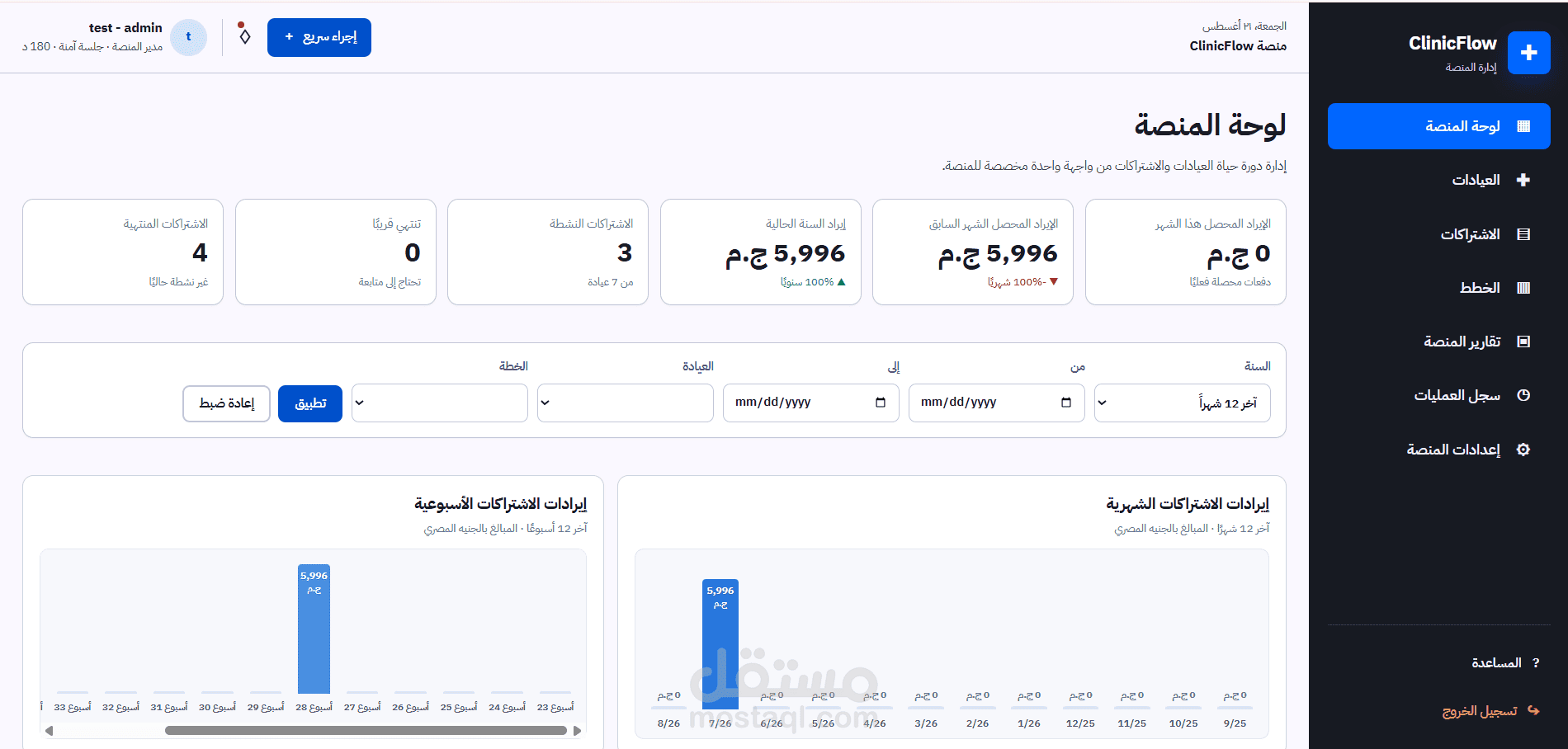Click the إجراء سريع quick action button
Viewport: 1568px width, 749px height.
click(319, 37)
